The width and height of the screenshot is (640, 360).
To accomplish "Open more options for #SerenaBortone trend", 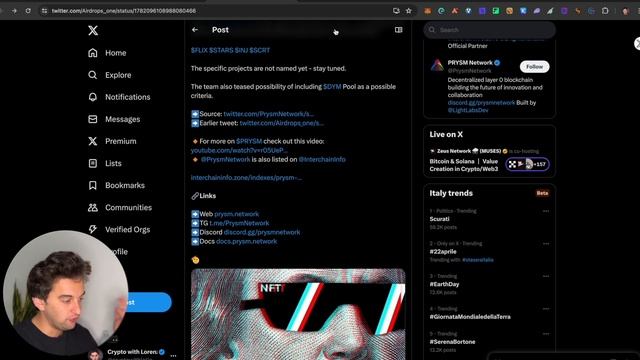I will click(546, 334).
